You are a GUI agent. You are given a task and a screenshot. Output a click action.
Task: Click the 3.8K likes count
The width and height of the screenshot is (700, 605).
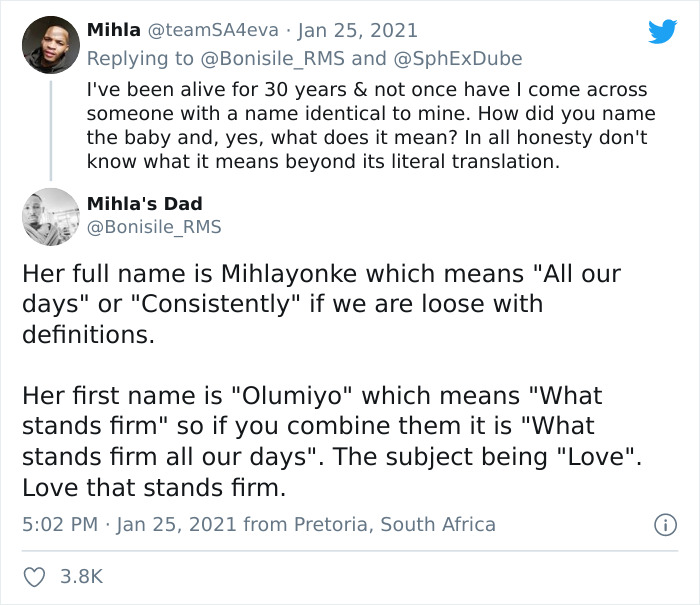point(82,576)
